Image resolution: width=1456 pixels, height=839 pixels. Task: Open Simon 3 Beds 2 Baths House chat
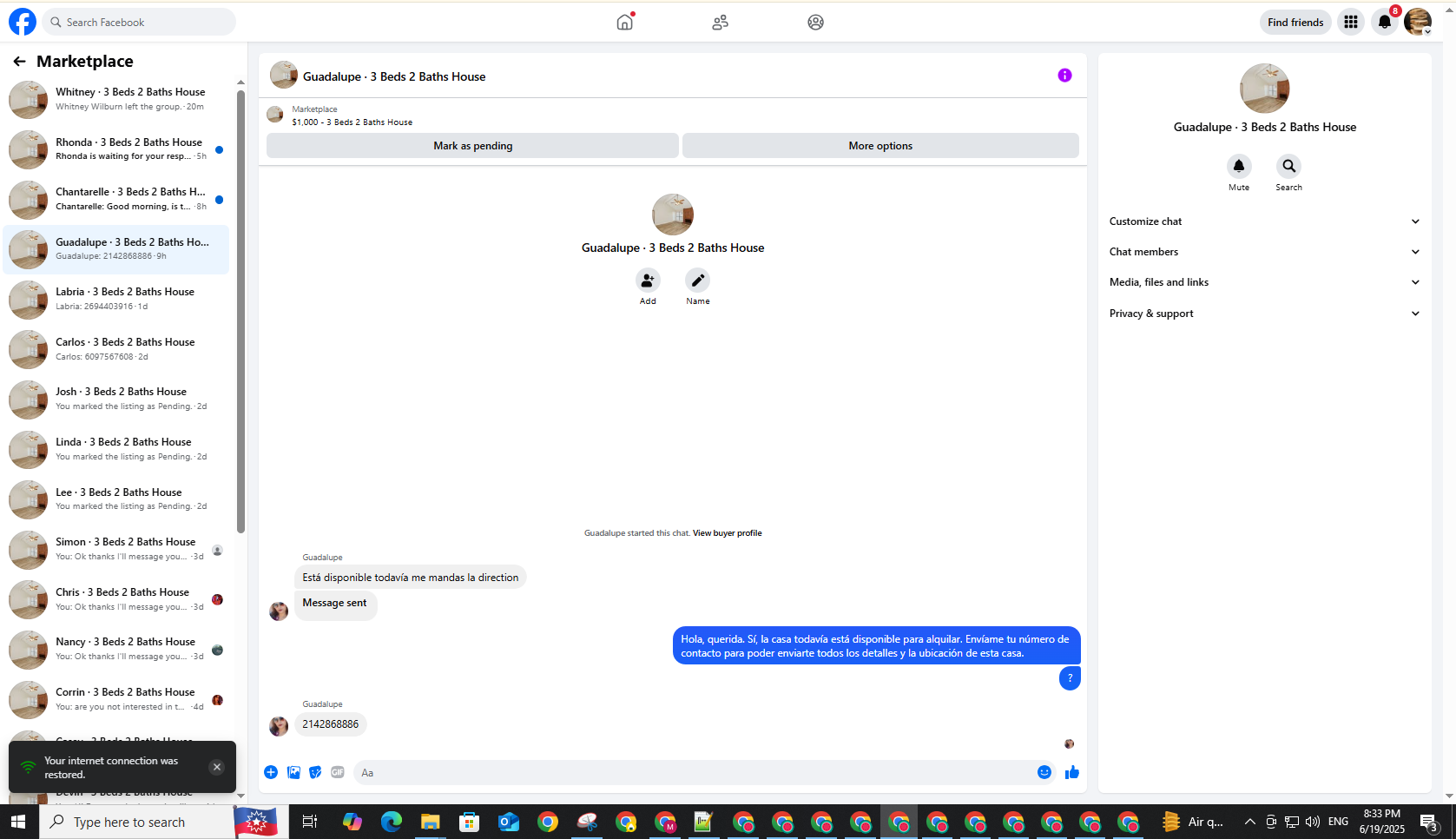[x=116, y=549]
